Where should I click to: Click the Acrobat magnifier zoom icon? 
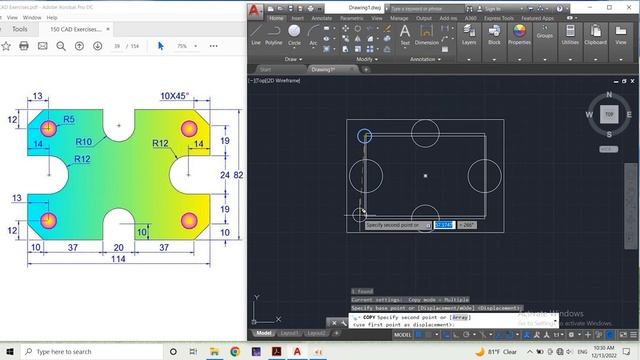click(x=61, y=46)
